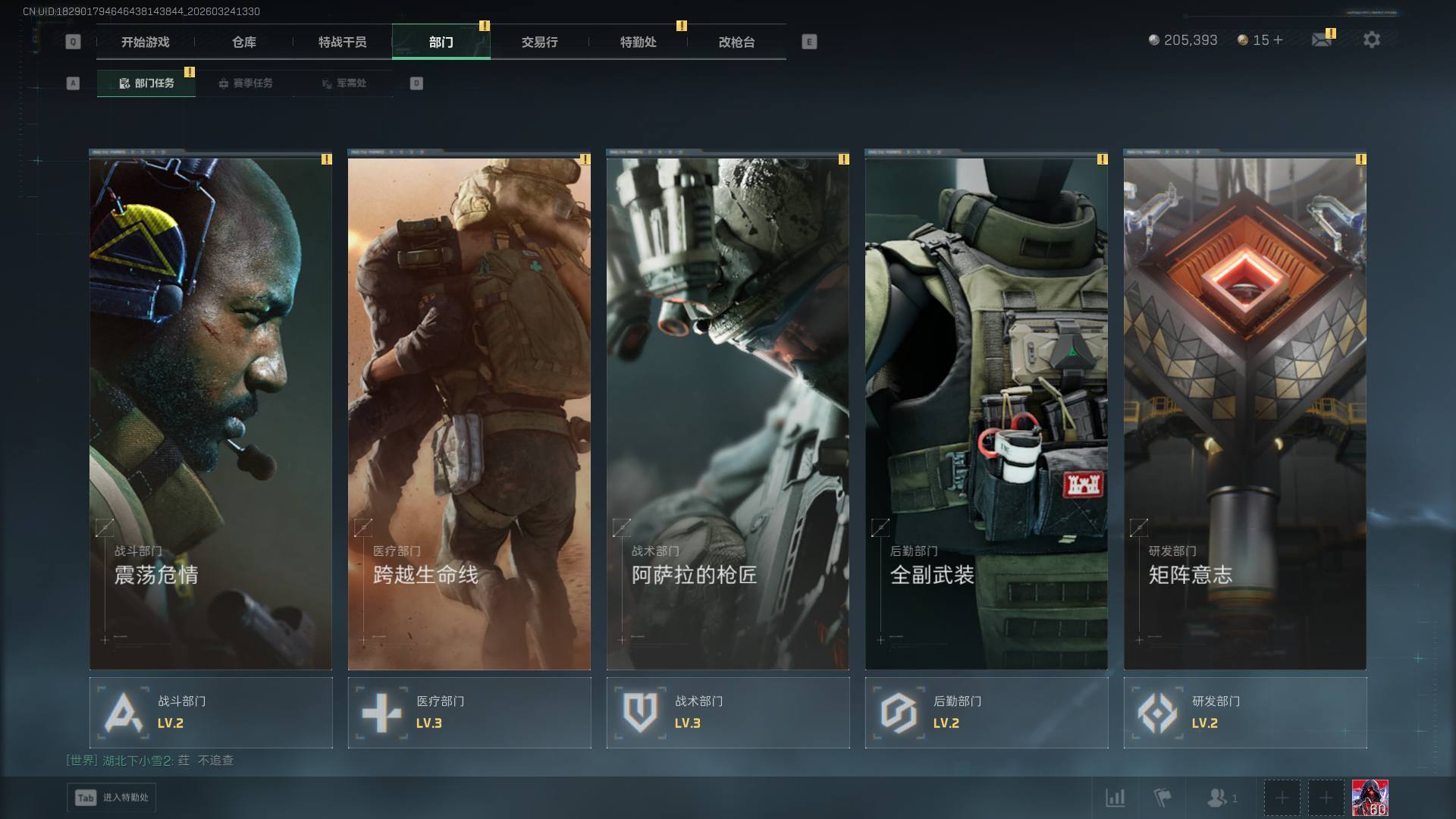Click the flags icon in bottom bar
The height and width of the screenshot is (819, 1456).
tap(1162, 798)
